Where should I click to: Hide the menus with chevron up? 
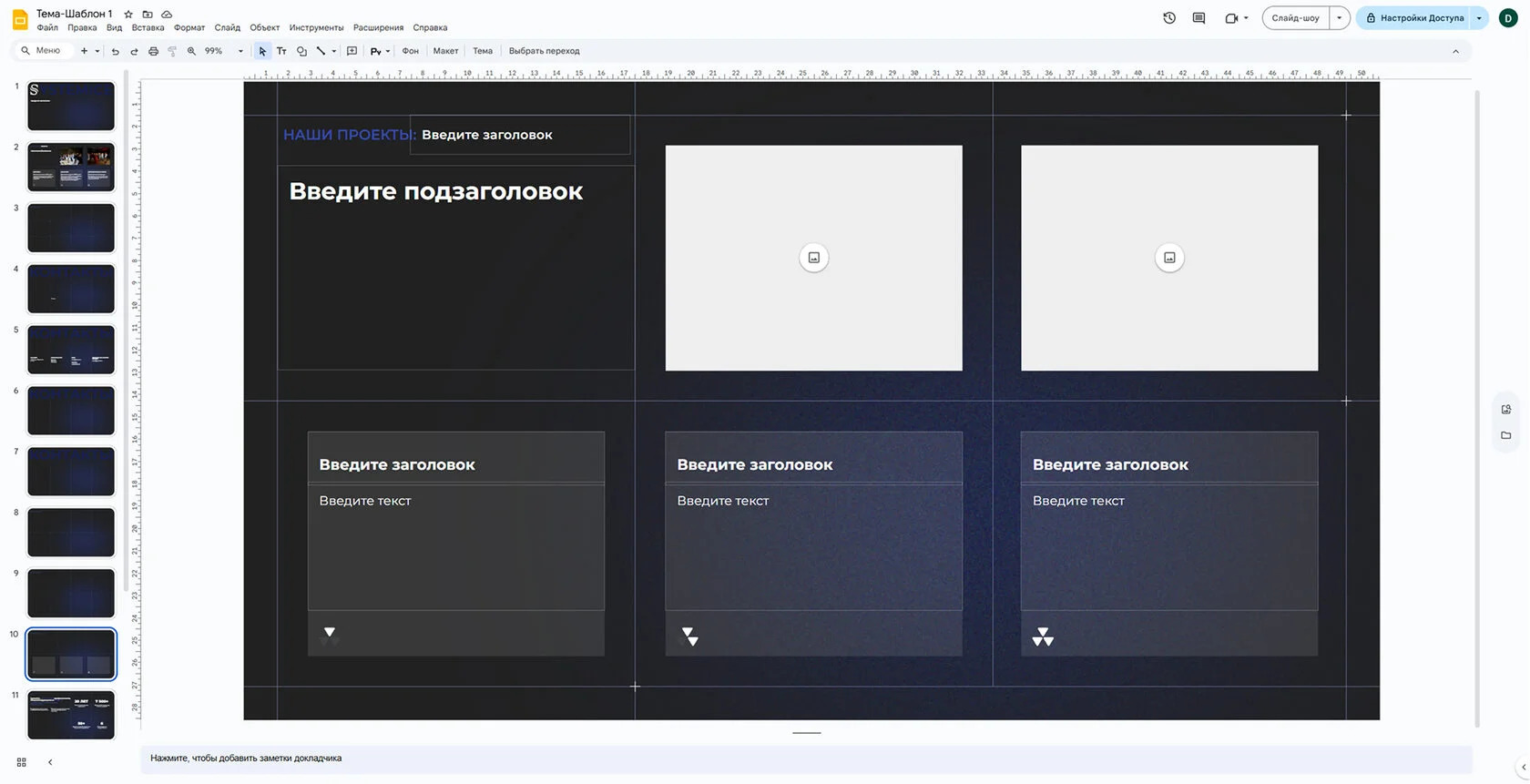(x=1455, y=51)
